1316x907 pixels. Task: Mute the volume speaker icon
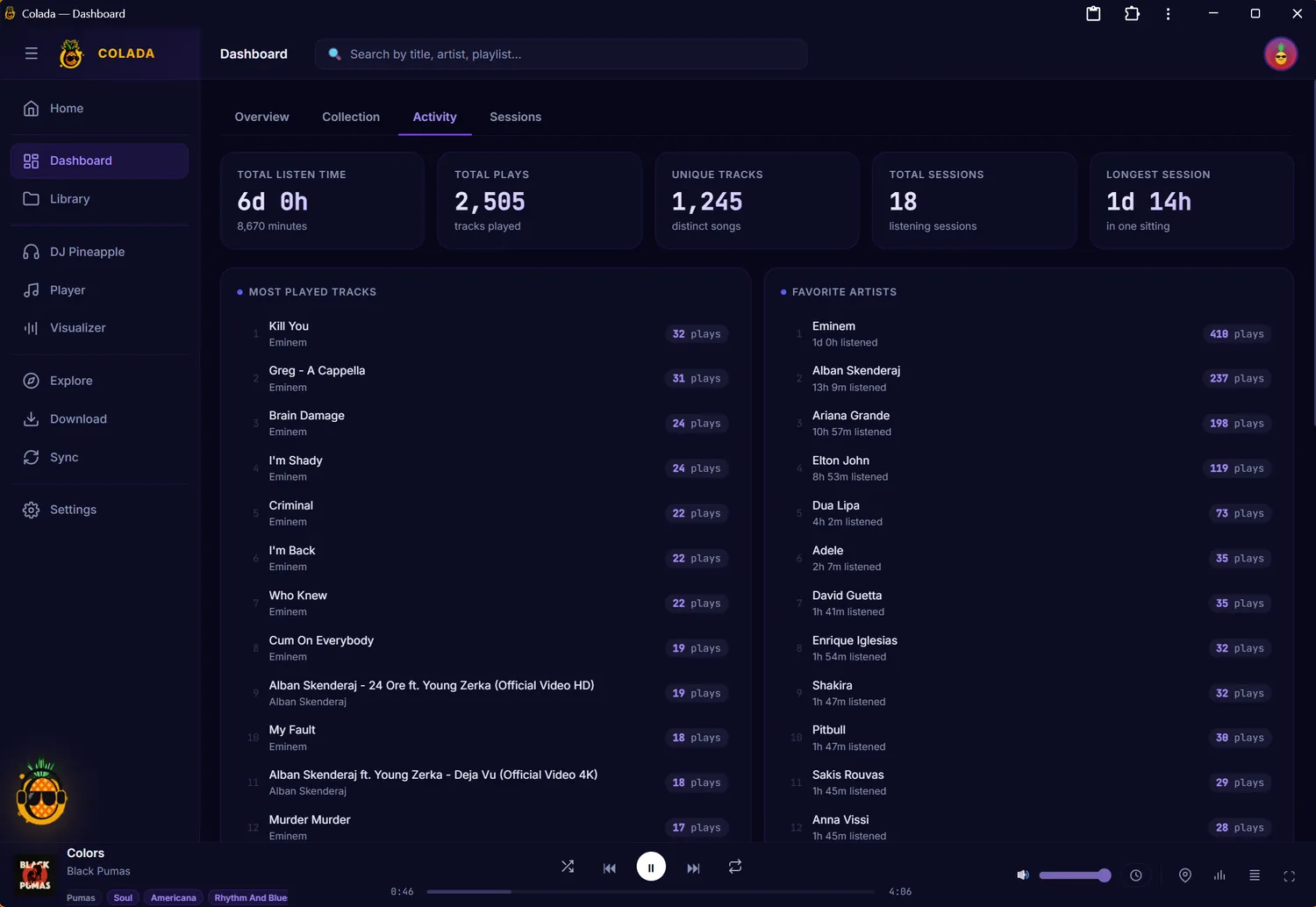pyautogui.click(x=1022, y=875)
